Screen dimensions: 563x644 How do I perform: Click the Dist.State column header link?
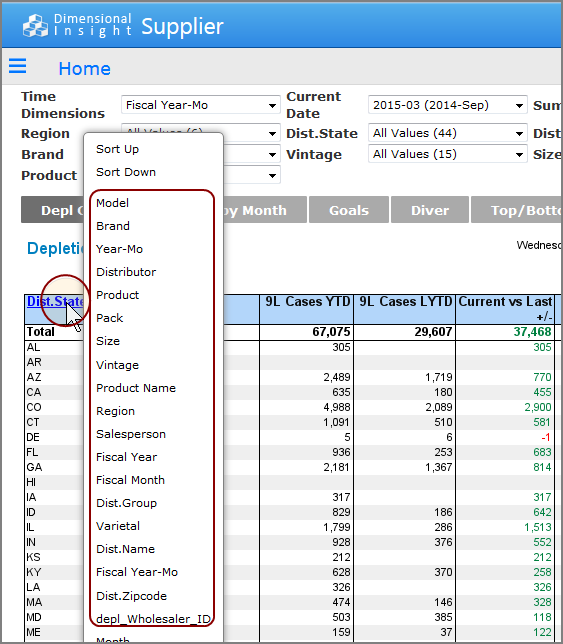click(x=55, y=301)
